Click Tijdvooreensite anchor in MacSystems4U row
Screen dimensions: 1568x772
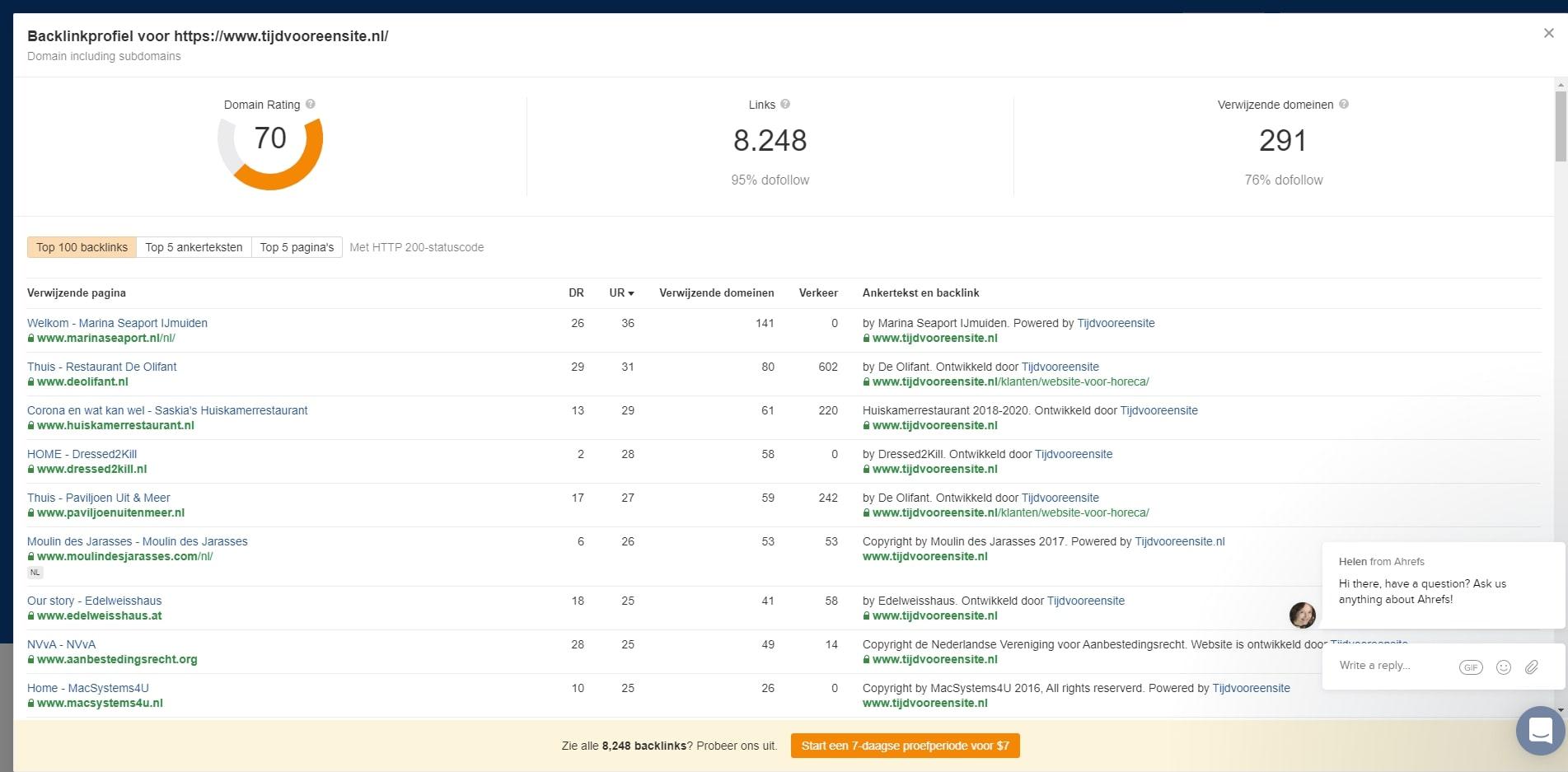(1251, 688)
